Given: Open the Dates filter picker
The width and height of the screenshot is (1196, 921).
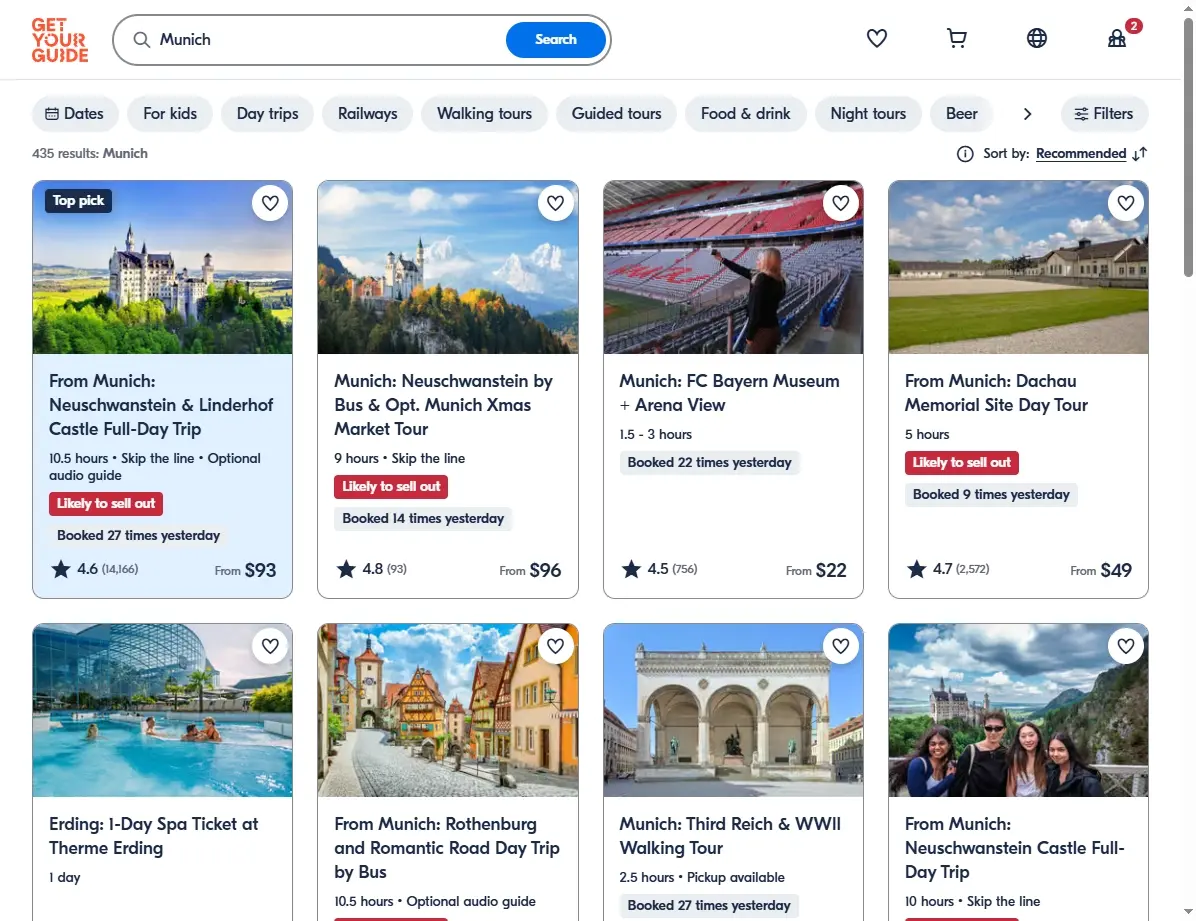Looking at the screenshot, I should (x=75, y=114).
